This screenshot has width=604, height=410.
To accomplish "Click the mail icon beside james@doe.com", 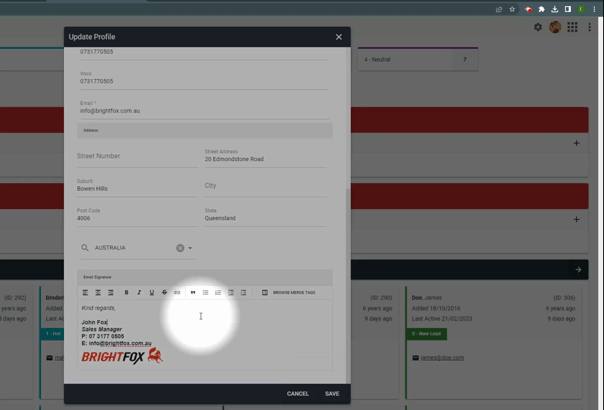I will point(415,358).
